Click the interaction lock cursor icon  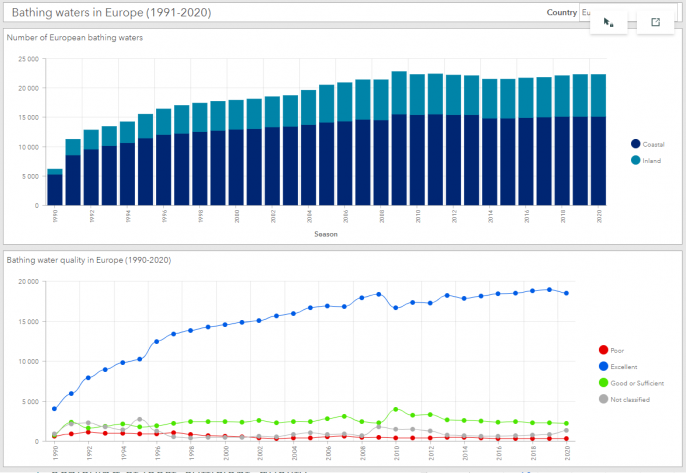tap(608, 21)
